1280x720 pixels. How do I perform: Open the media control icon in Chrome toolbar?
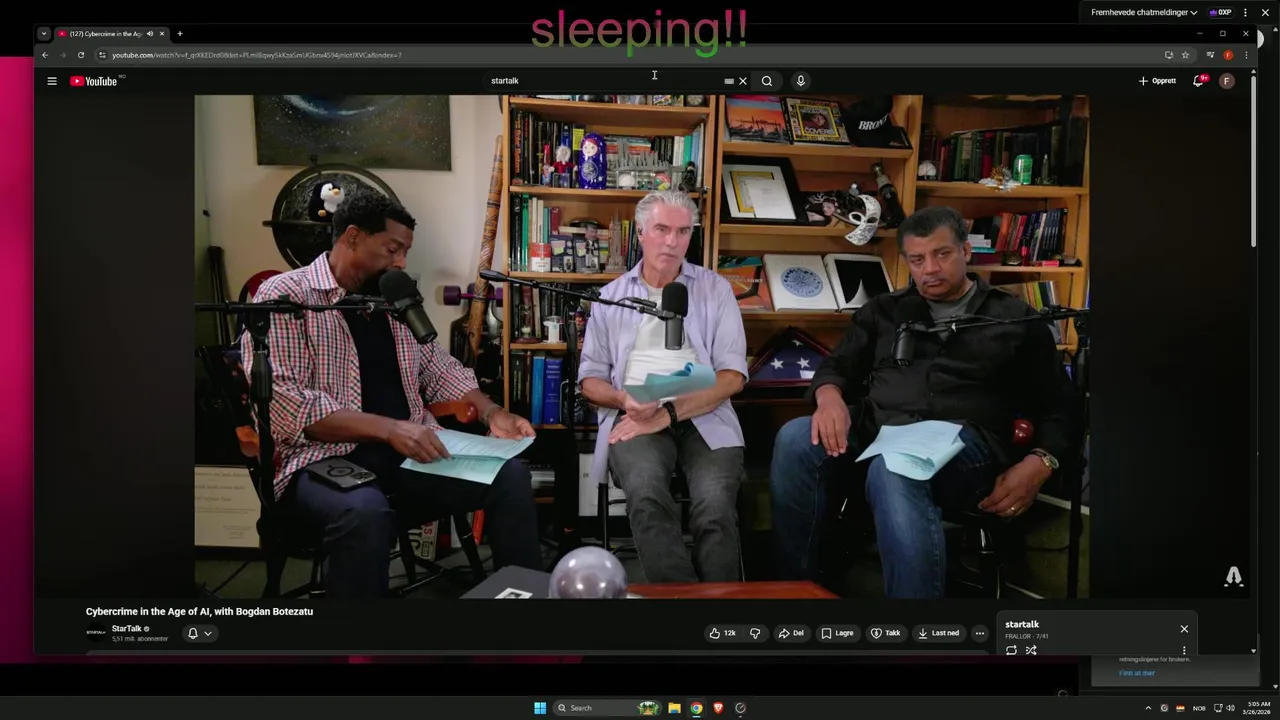pyautogui.click(x=1210, y=55)
